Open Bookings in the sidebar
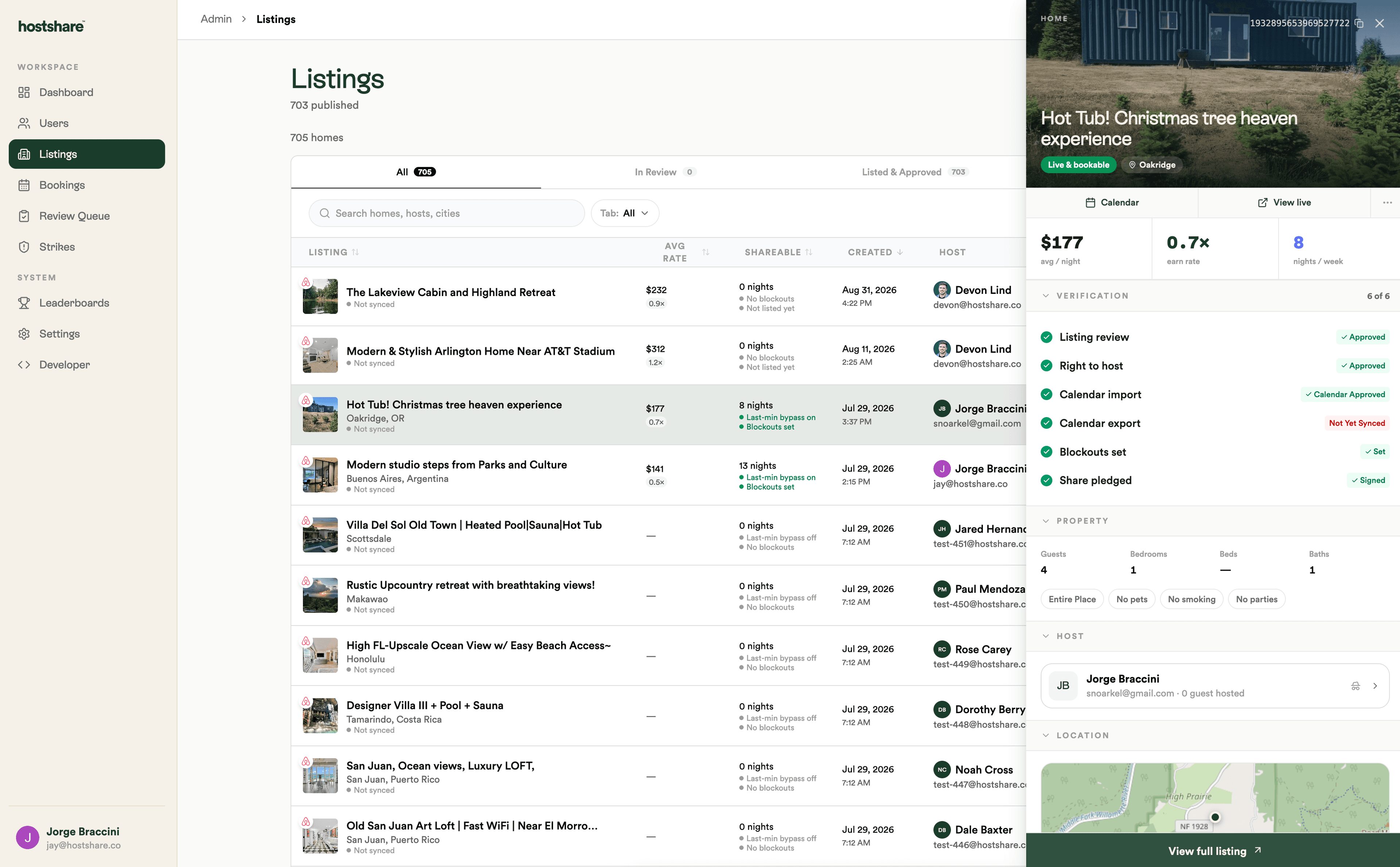The height and width of the screenshot is (867, 1400). [x=86, y=185]
